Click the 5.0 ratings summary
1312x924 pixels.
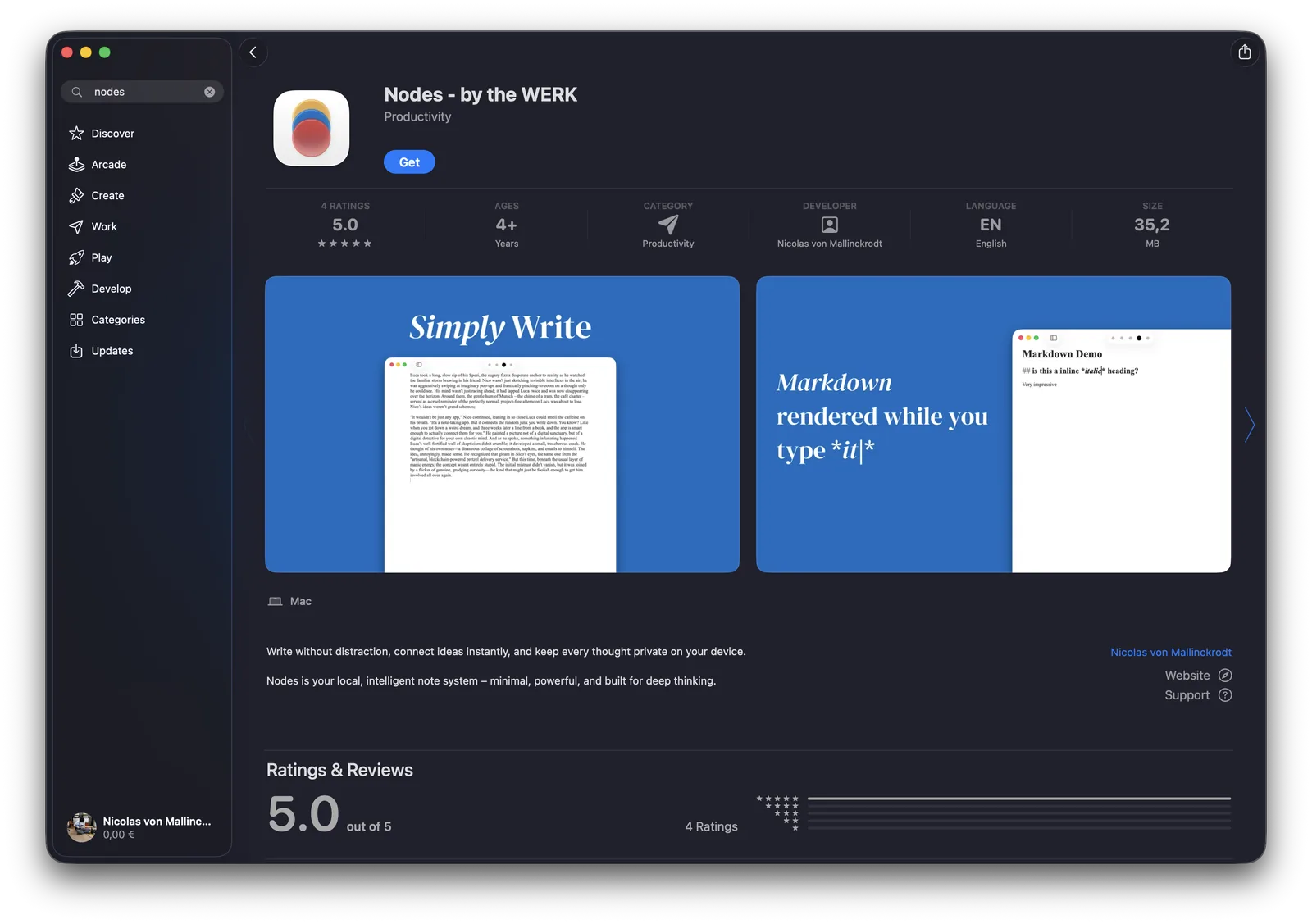coord(345,225)
